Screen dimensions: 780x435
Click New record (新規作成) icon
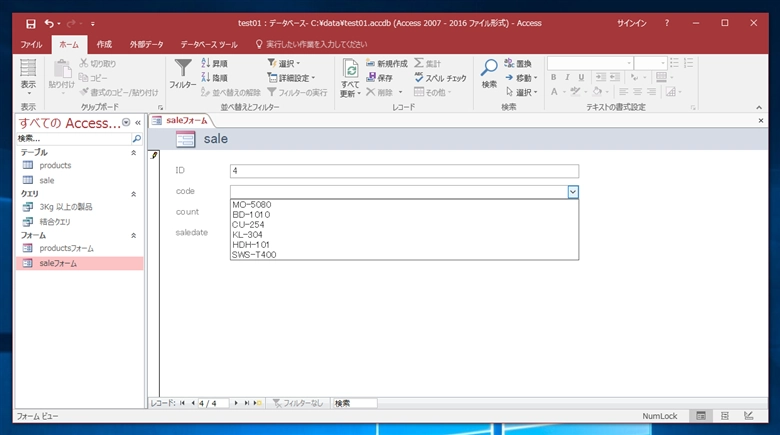click(x=370, y=63)
